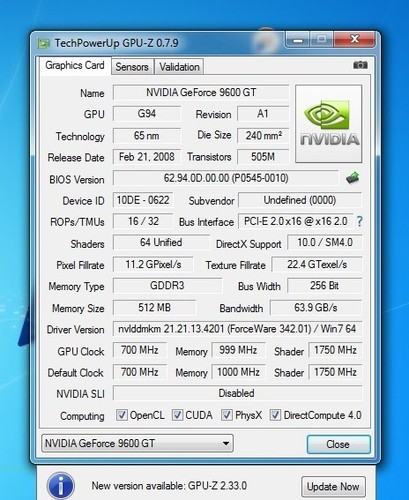Click the GPU Clock row Shader 1750 MHz

(x=335, y=350)
